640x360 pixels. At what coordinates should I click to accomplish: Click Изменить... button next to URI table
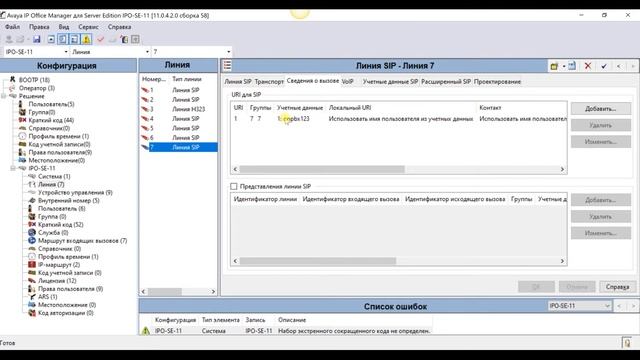click(x=600, y=142)
